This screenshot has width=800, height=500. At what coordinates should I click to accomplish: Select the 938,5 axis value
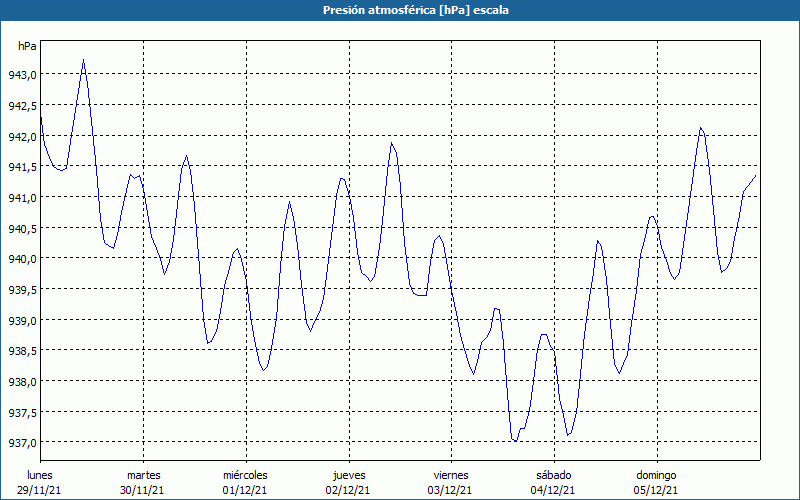click(x=22, y=351)
